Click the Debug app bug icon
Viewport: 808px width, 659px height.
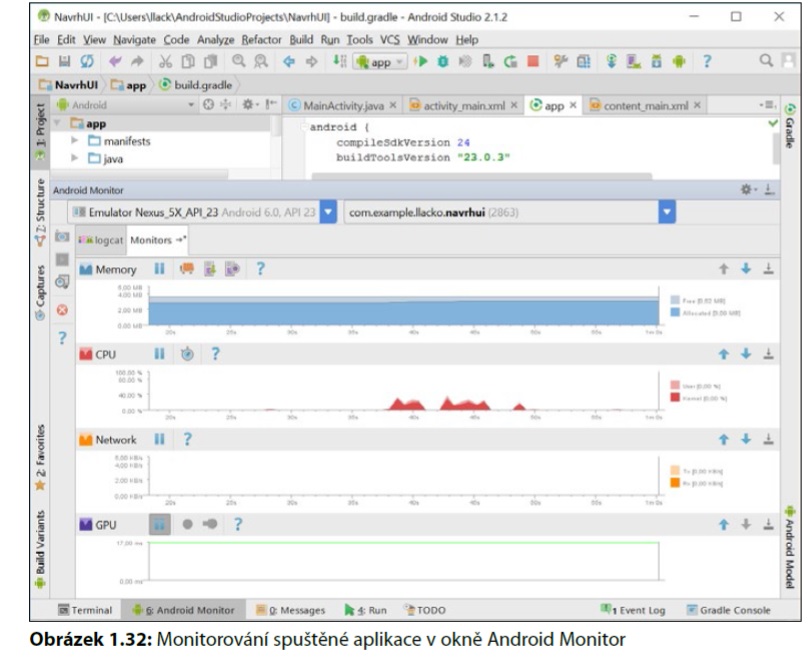[x=443, y=61]
